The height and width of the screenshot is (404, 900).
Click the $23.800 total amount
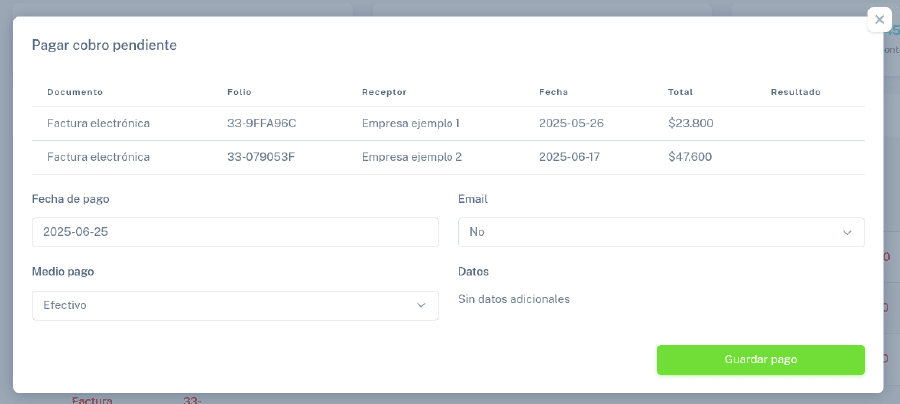pyautogui.click(x=690, y=124)
